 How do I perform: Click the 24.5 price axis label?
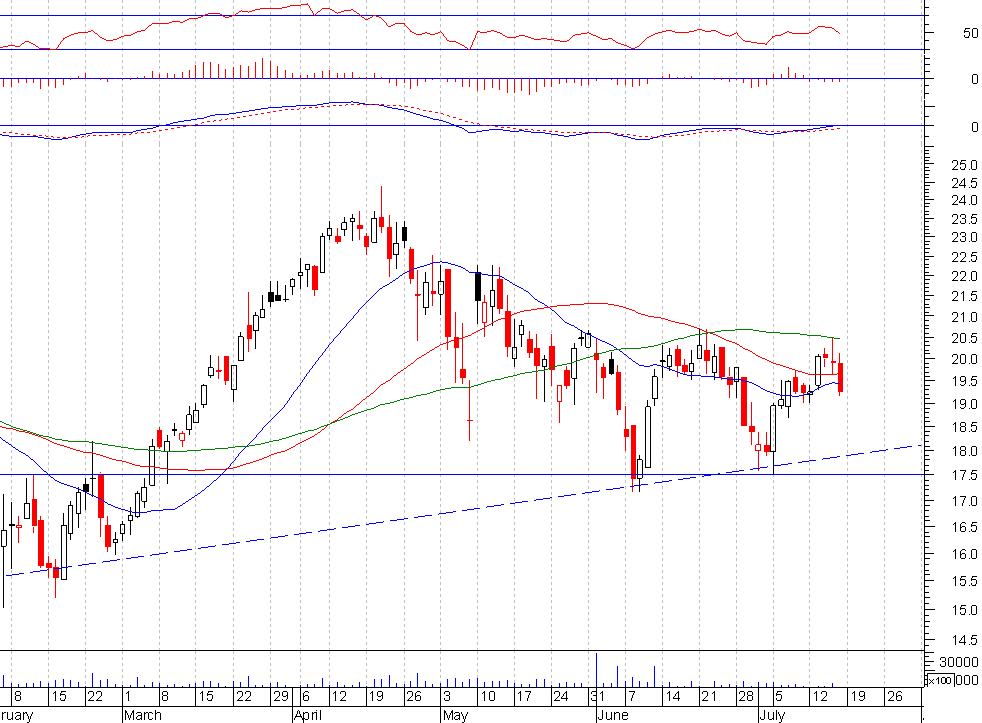pos(964,184)
